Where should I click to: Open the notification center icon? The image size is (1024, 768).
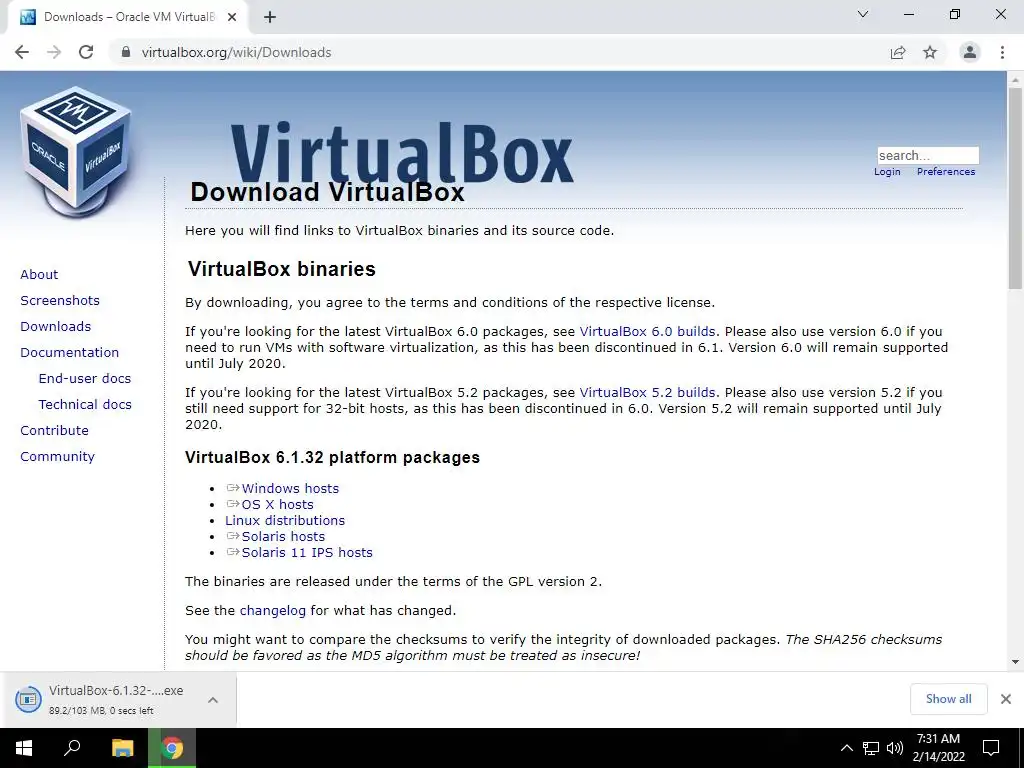click(991, 748)
